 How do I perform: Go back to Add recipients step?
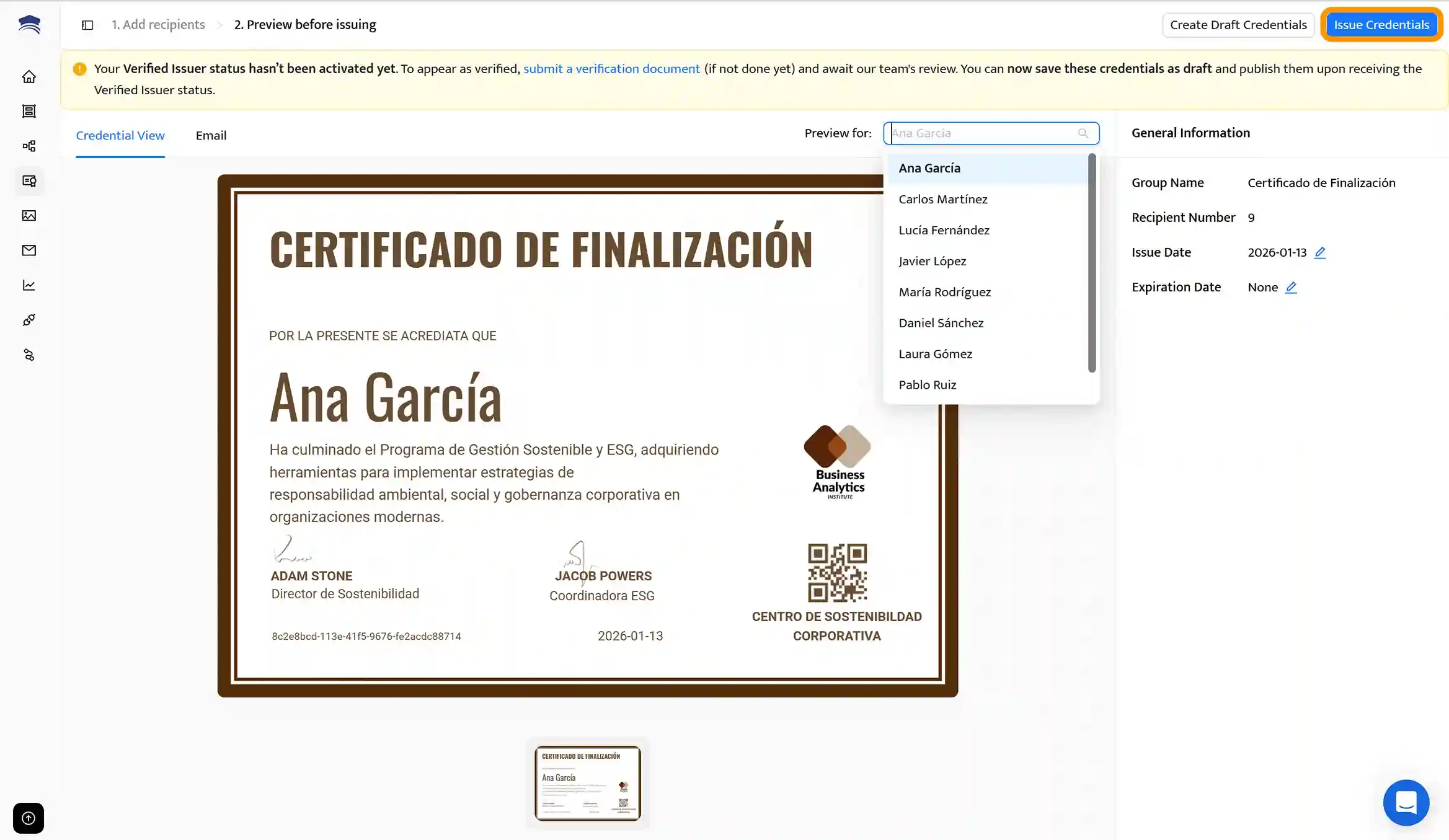[158, 25]
